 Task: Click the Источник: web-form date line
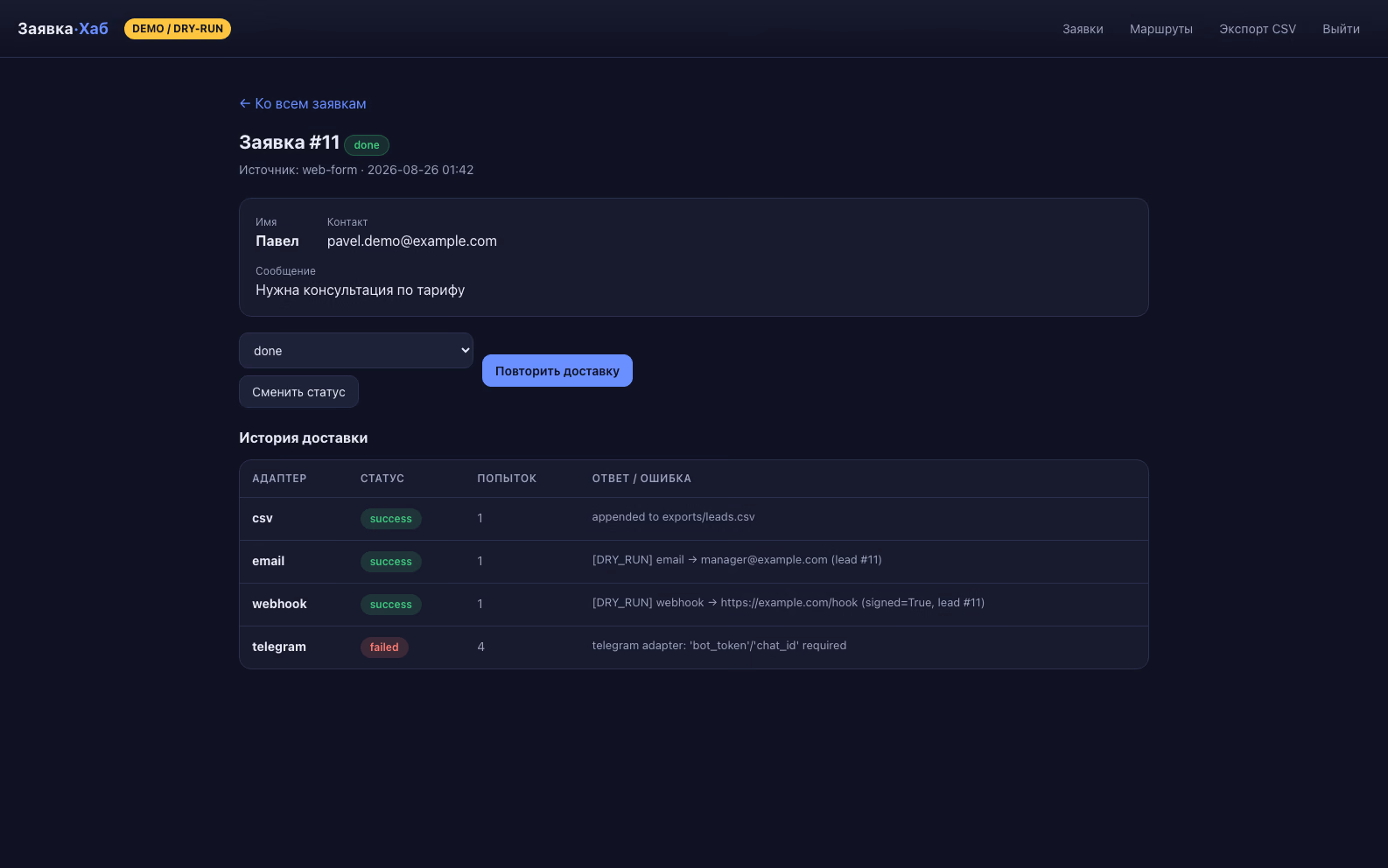356,170
